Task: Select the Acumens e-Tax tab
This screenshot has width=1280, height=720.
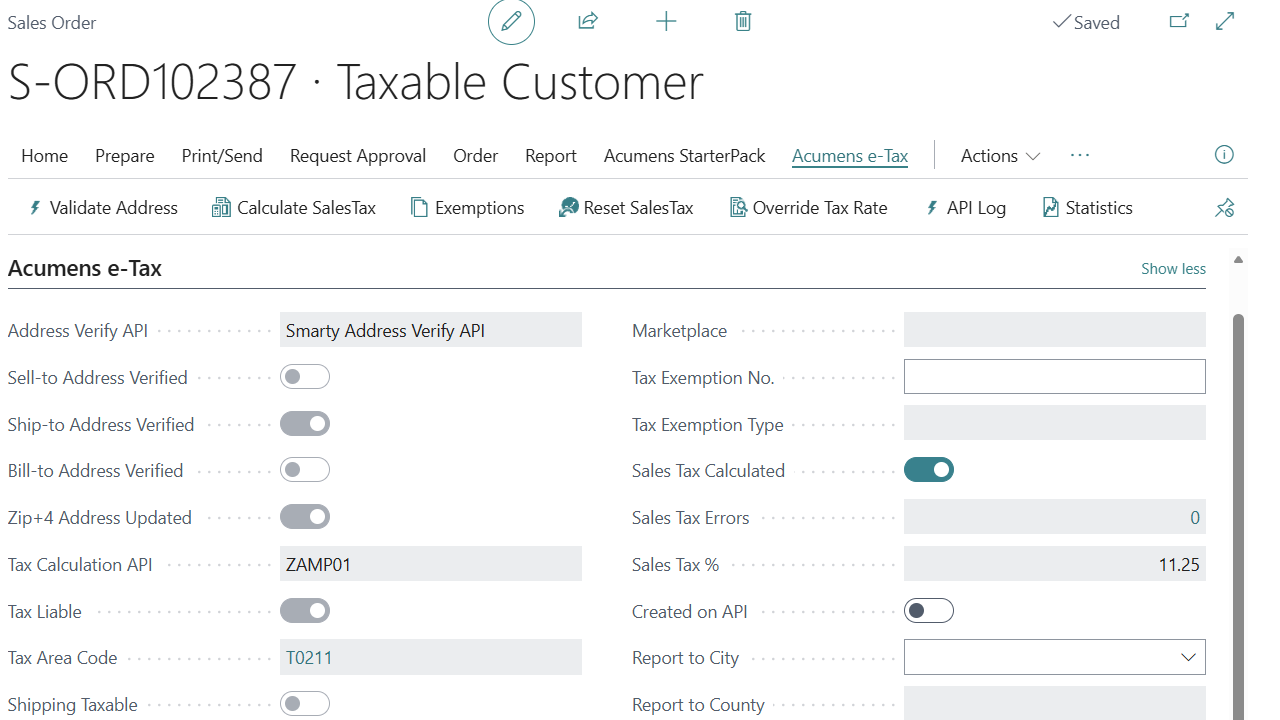Action: (850, 156)
